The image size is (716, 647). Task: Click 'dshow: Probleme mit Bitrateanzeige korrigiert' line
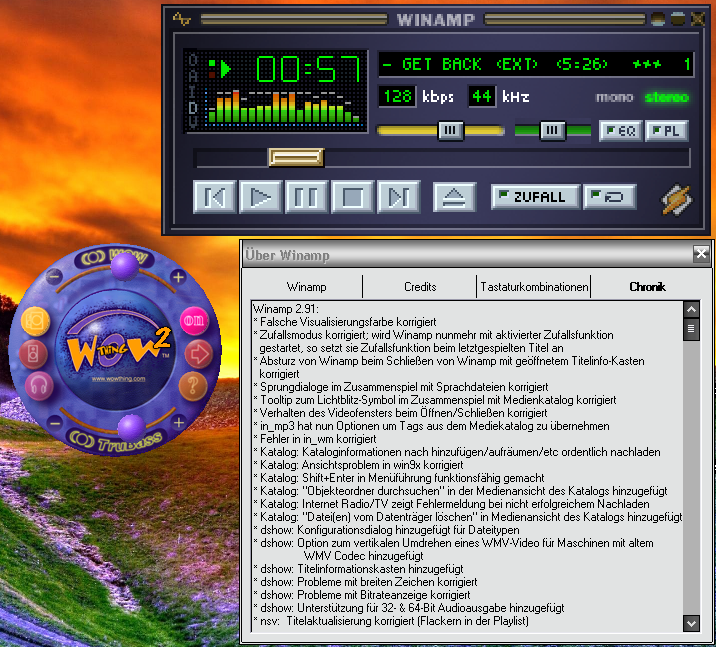pos(362,595)
